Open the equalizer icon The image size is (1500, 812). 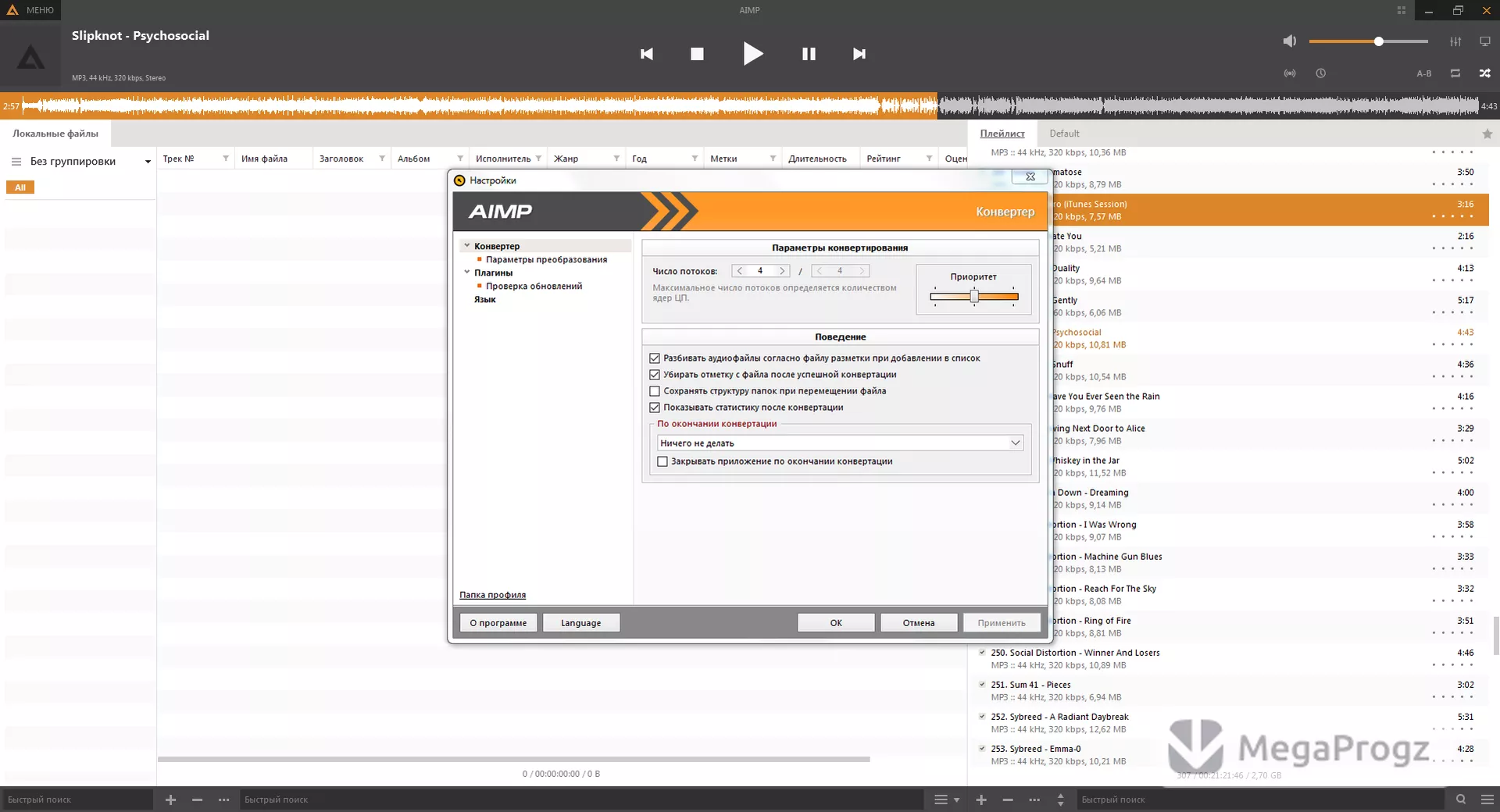tap(1455, 41)
